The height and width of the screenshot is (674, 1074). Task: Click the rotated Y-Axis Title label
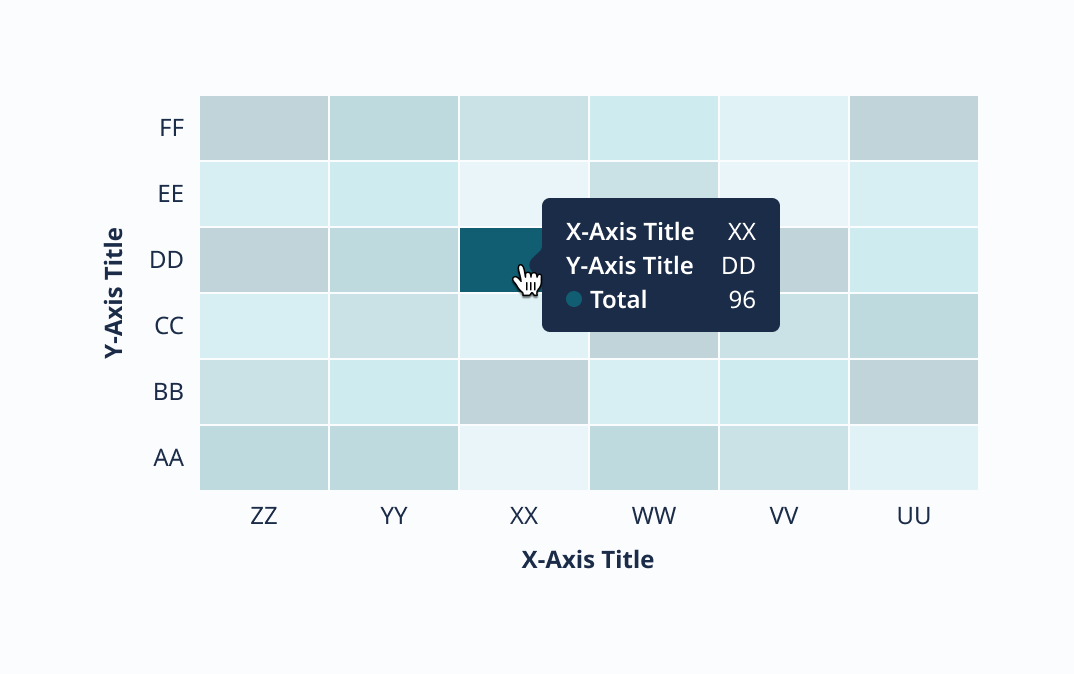(115, 293)
